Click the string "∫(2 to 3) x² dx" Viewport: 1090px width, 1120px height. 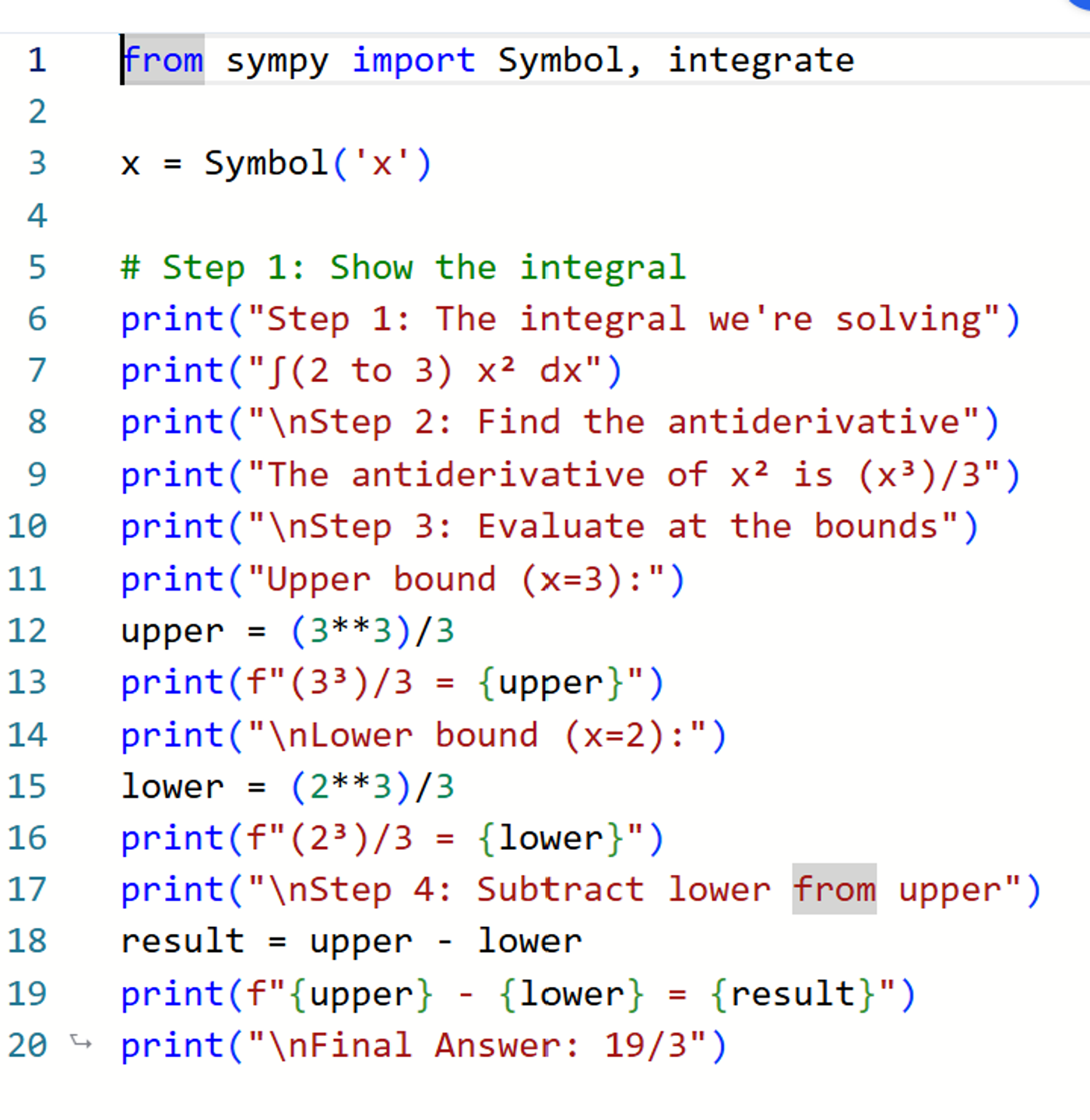(425, 371)
